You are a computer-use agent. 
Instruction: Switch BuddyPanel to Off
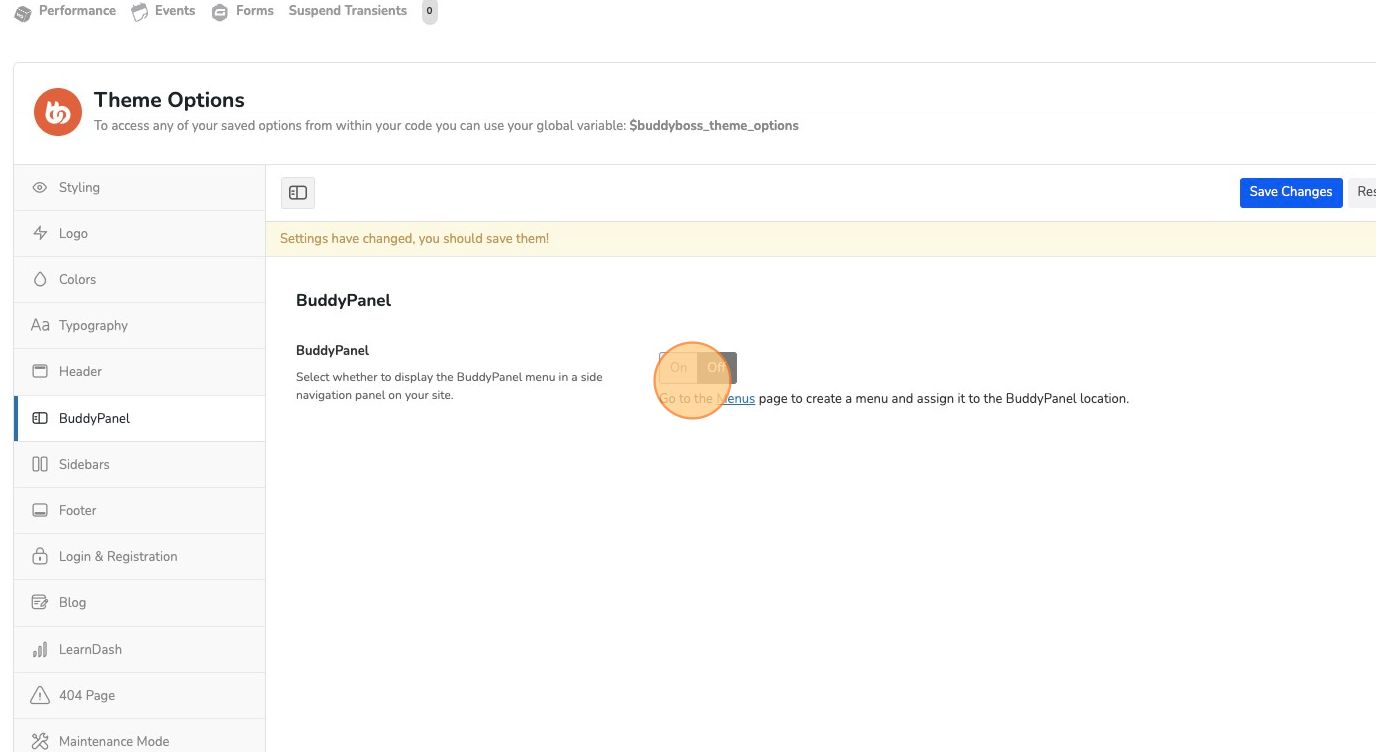717,368
